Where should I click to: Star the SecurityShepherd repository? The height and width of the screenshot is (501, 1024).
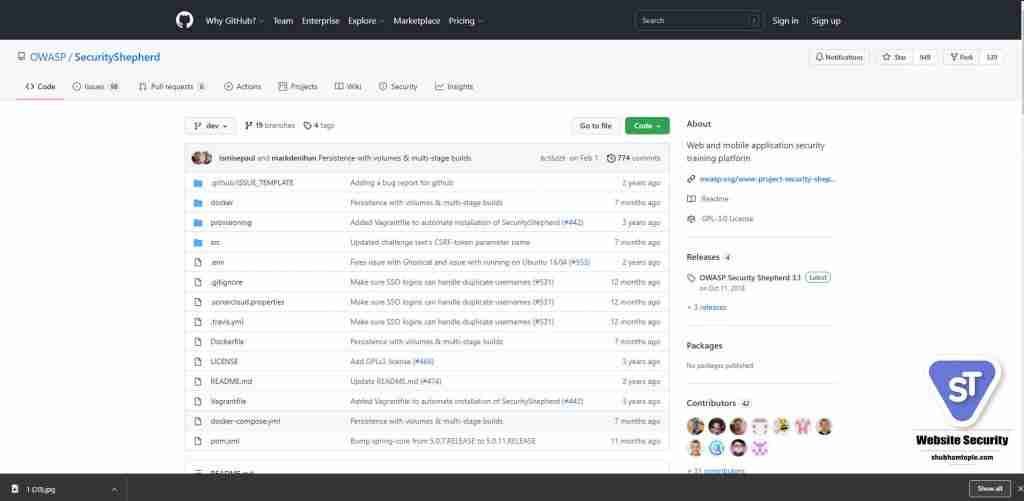[x=894, y=57]
